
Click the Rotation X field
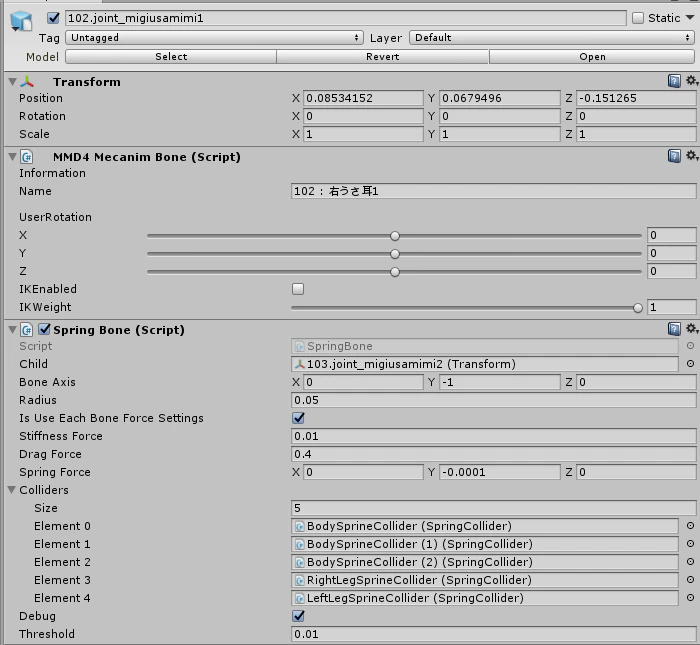coord(363,116)
